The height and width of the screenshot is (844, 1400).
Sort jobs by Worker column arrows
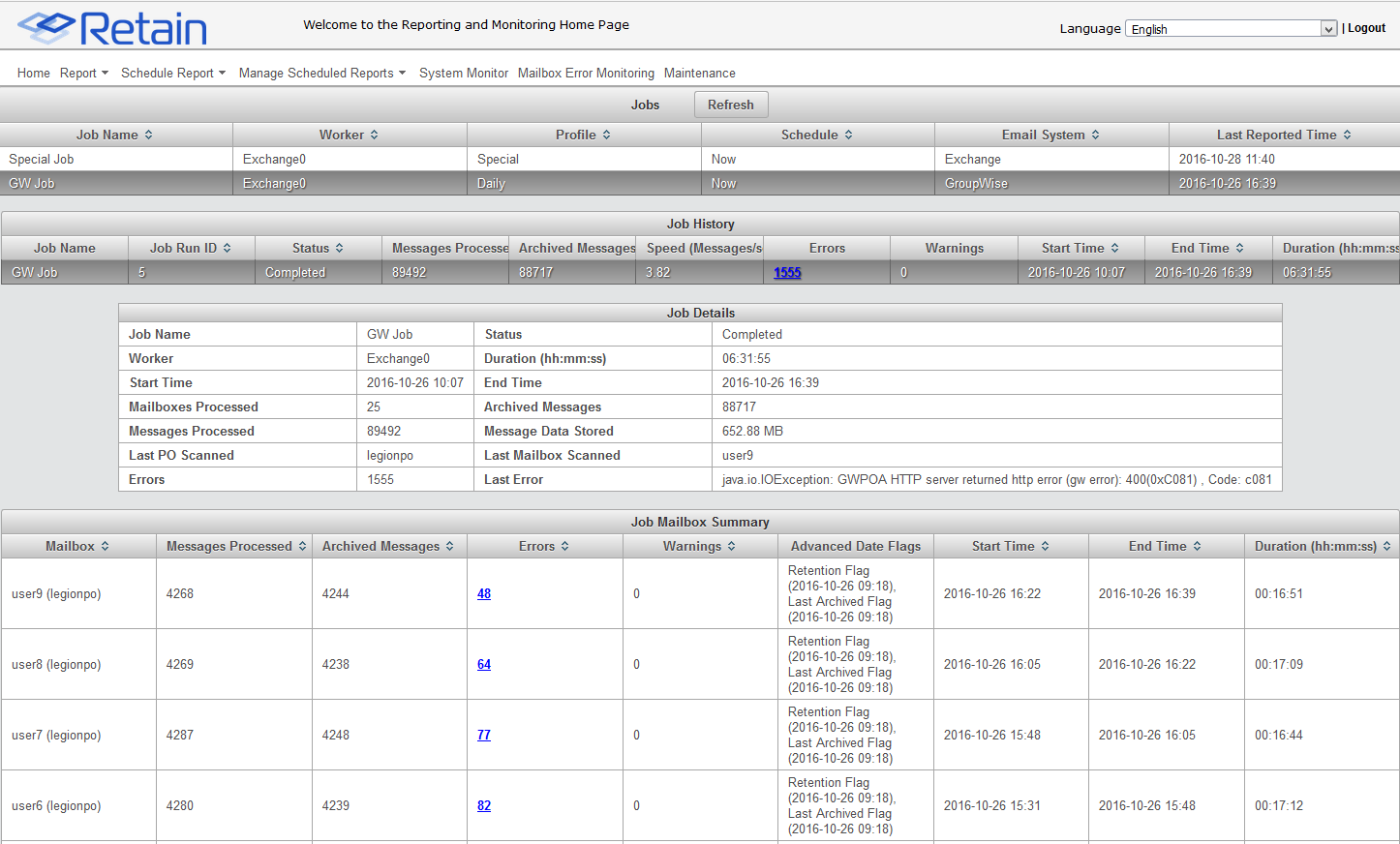(x=375, y=136)
